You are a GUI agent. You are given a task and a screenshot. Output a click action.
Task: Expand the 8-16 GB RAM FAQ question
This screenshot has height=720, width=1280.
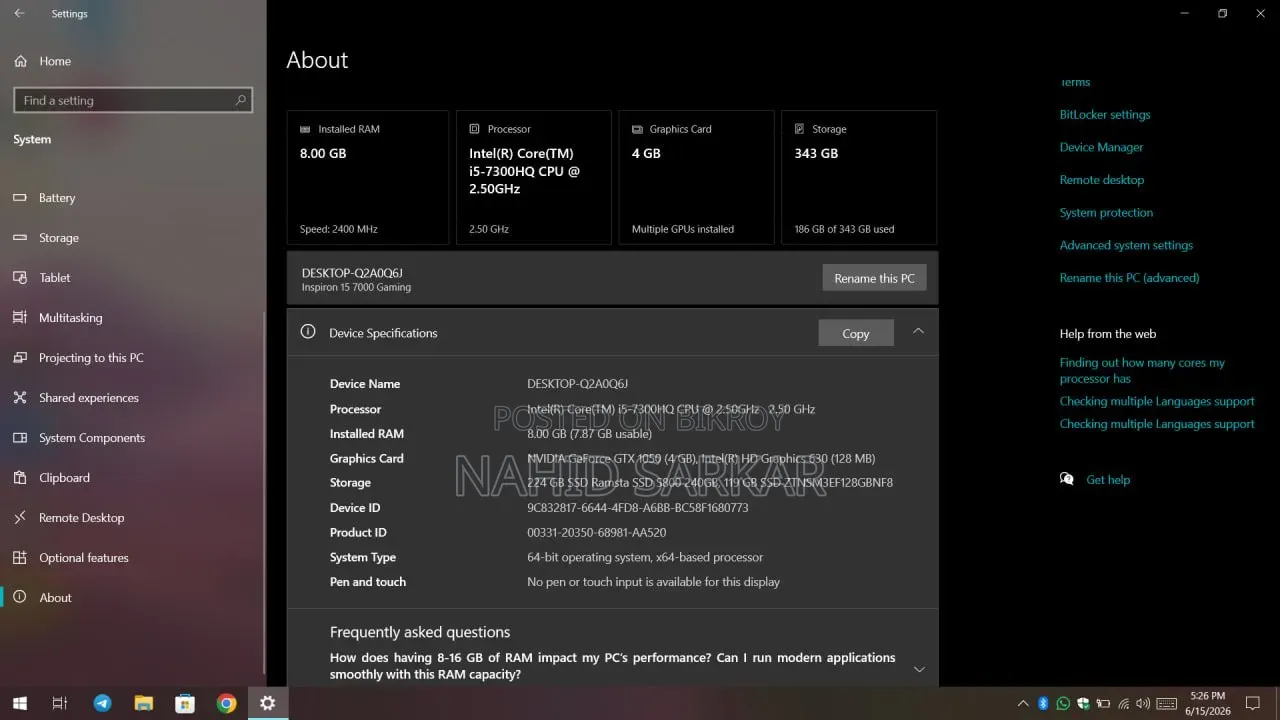[x=613, y=666]
